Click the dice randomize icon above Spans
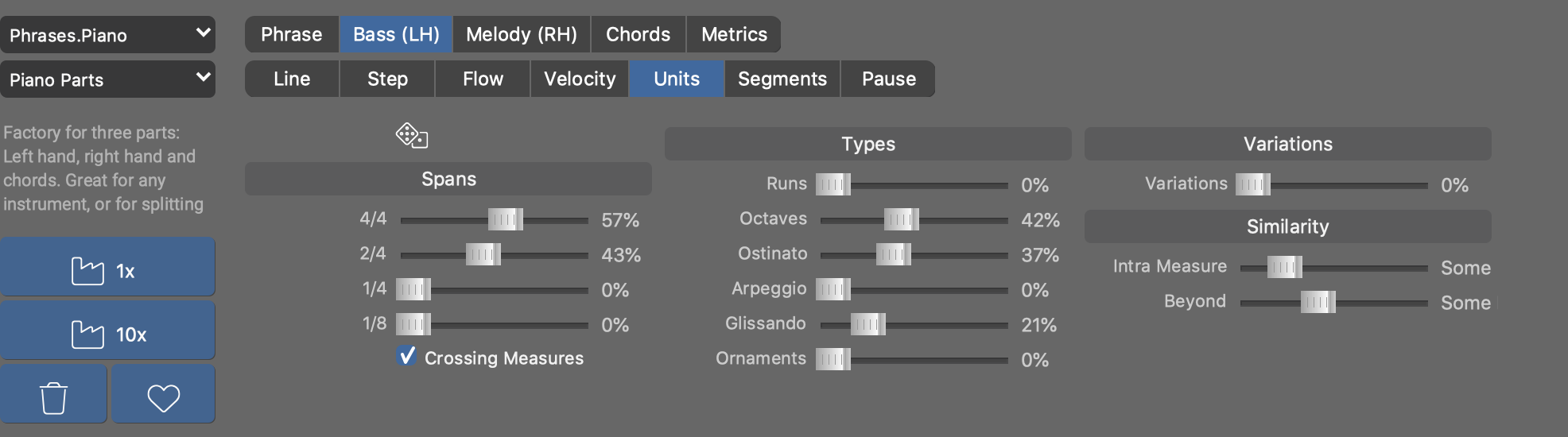 [412, 136]
